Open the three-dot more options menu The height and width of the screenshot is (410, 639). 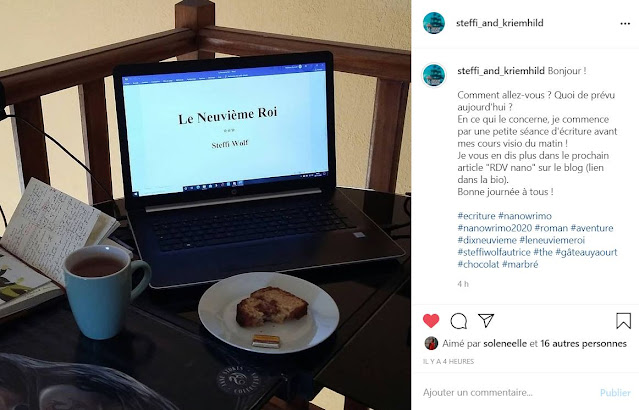tap(625, 24)
